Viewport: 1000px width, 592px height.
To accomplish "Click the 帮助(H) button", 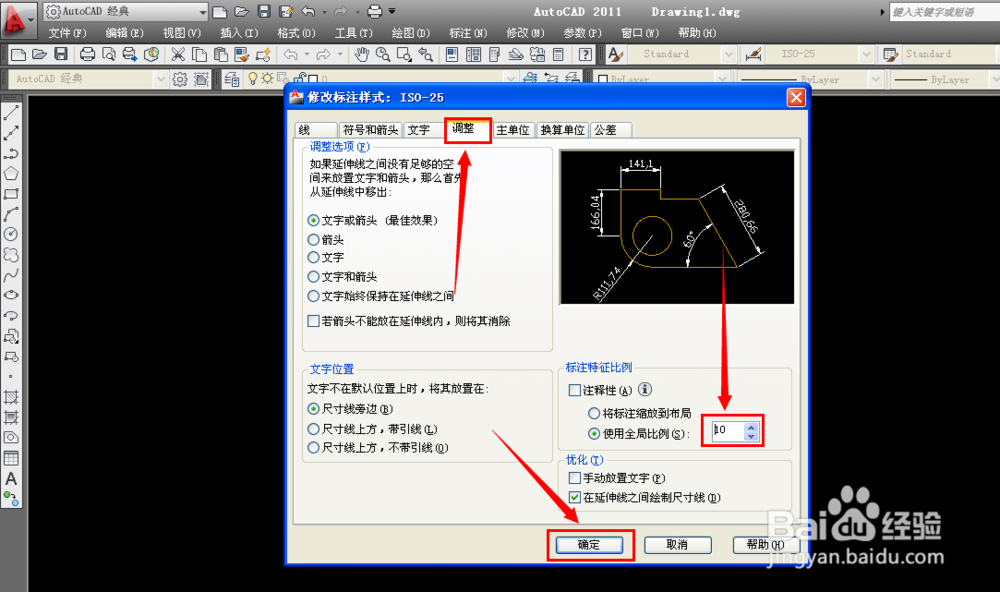I will (766, 545).
